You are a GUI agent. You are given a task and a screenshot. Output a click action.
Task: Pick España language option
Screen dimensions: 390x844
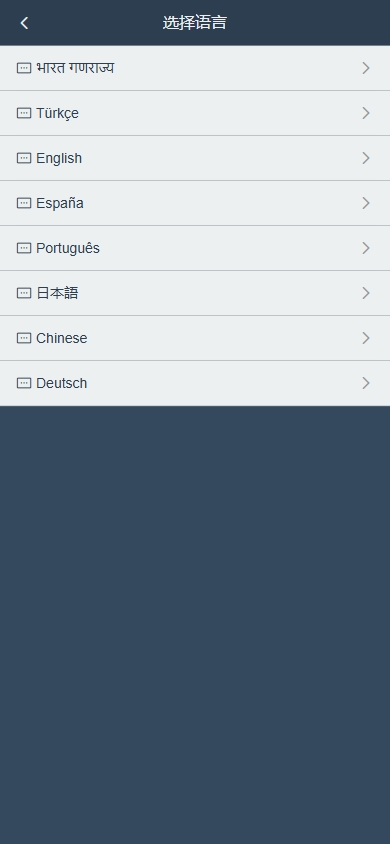195,203
